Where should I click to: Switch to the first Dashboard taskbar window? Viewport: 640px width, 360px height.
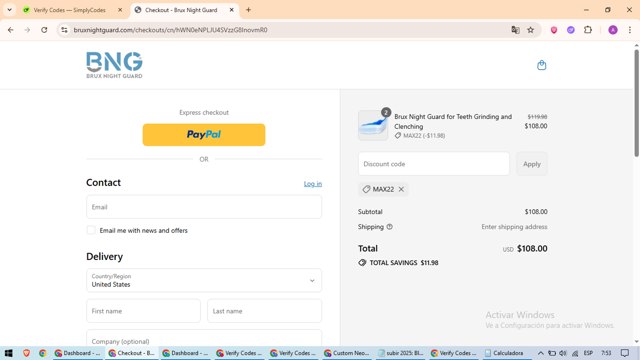pyautogui.click(x=78, y=353)
